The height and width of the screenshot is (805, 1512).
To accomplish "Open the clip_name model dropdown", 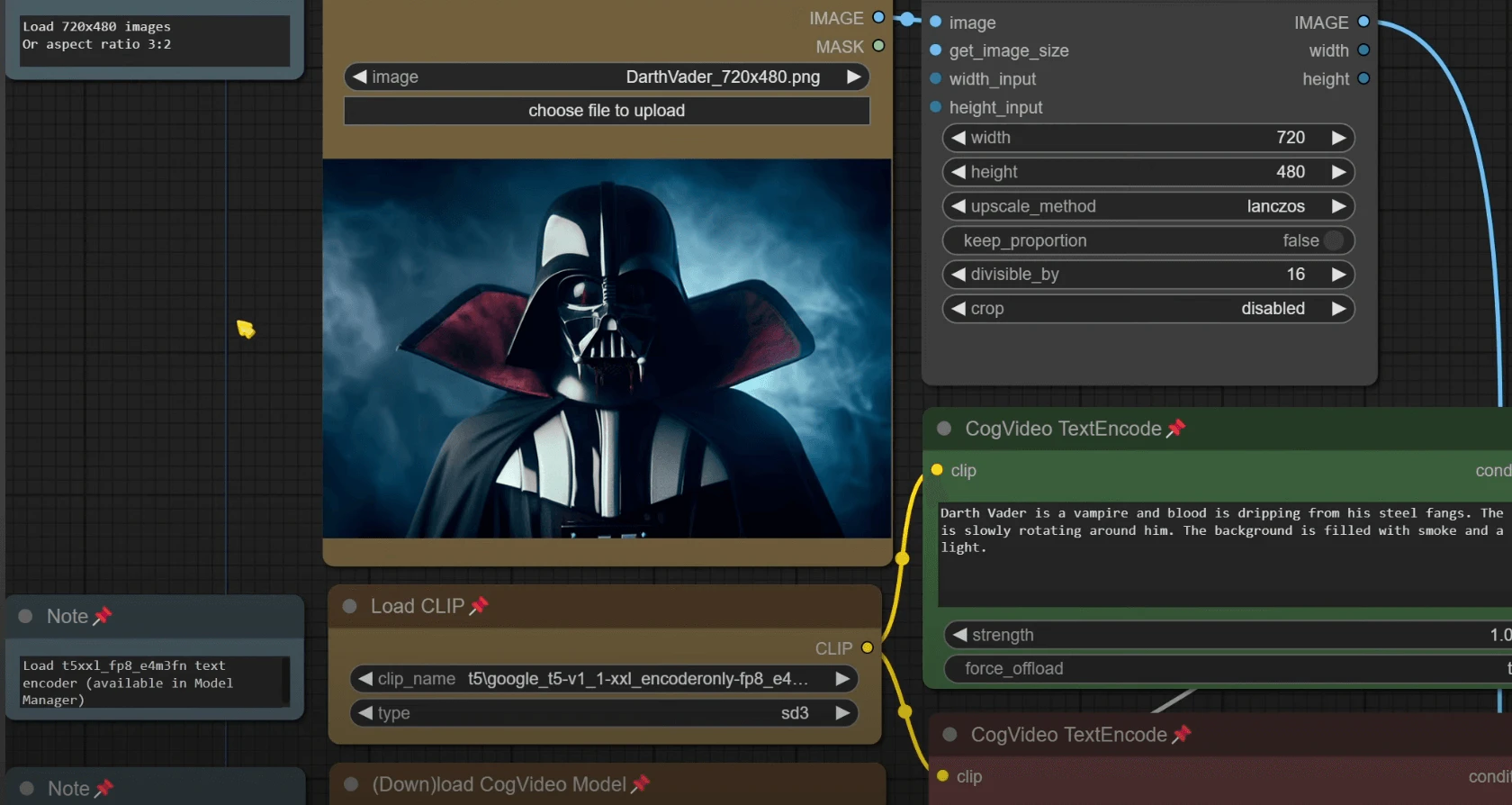I will pyautogui.click(x=603, y=679).
